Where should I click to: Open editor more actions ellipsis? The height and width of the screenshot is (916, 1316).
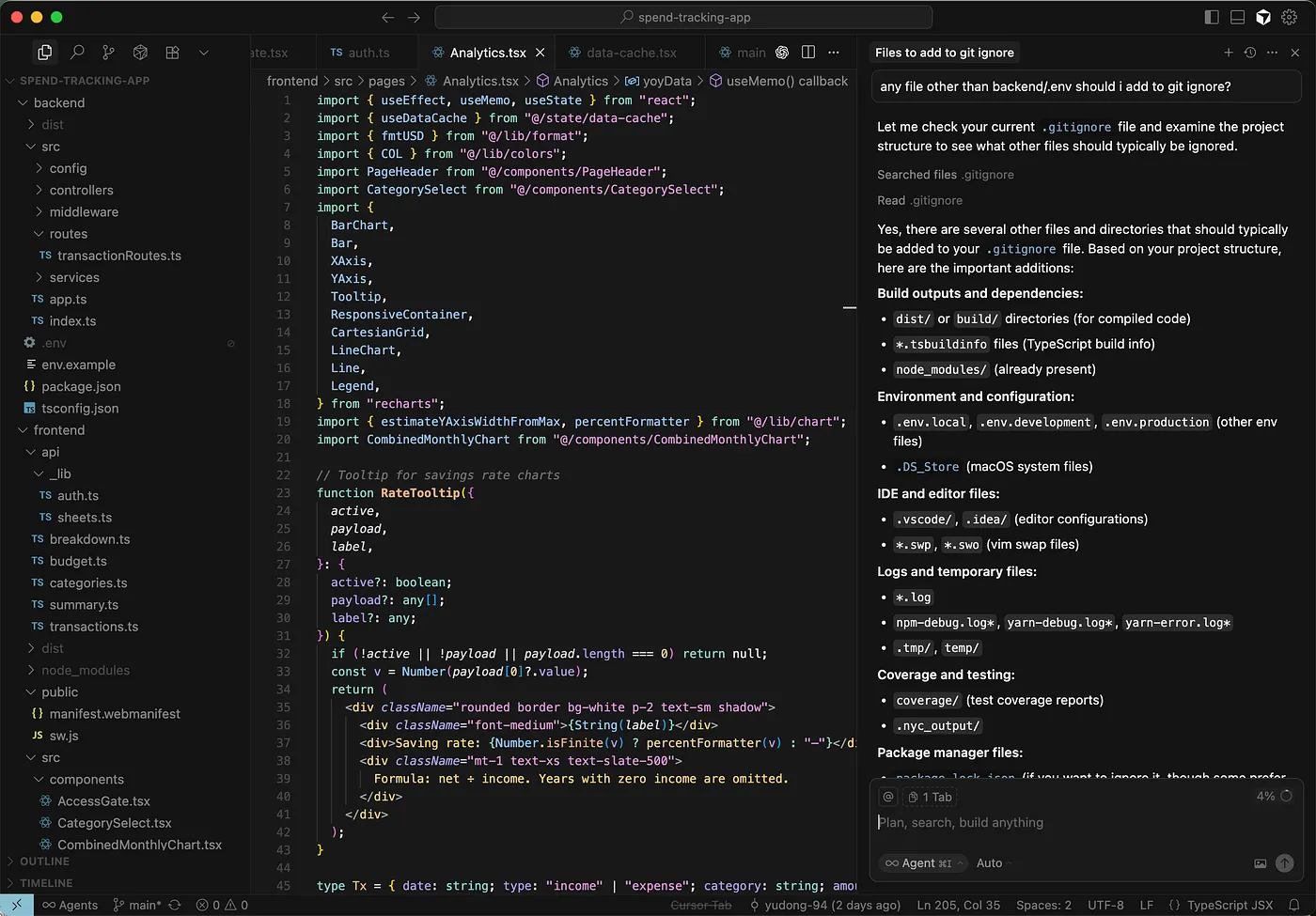click(834, 53)
